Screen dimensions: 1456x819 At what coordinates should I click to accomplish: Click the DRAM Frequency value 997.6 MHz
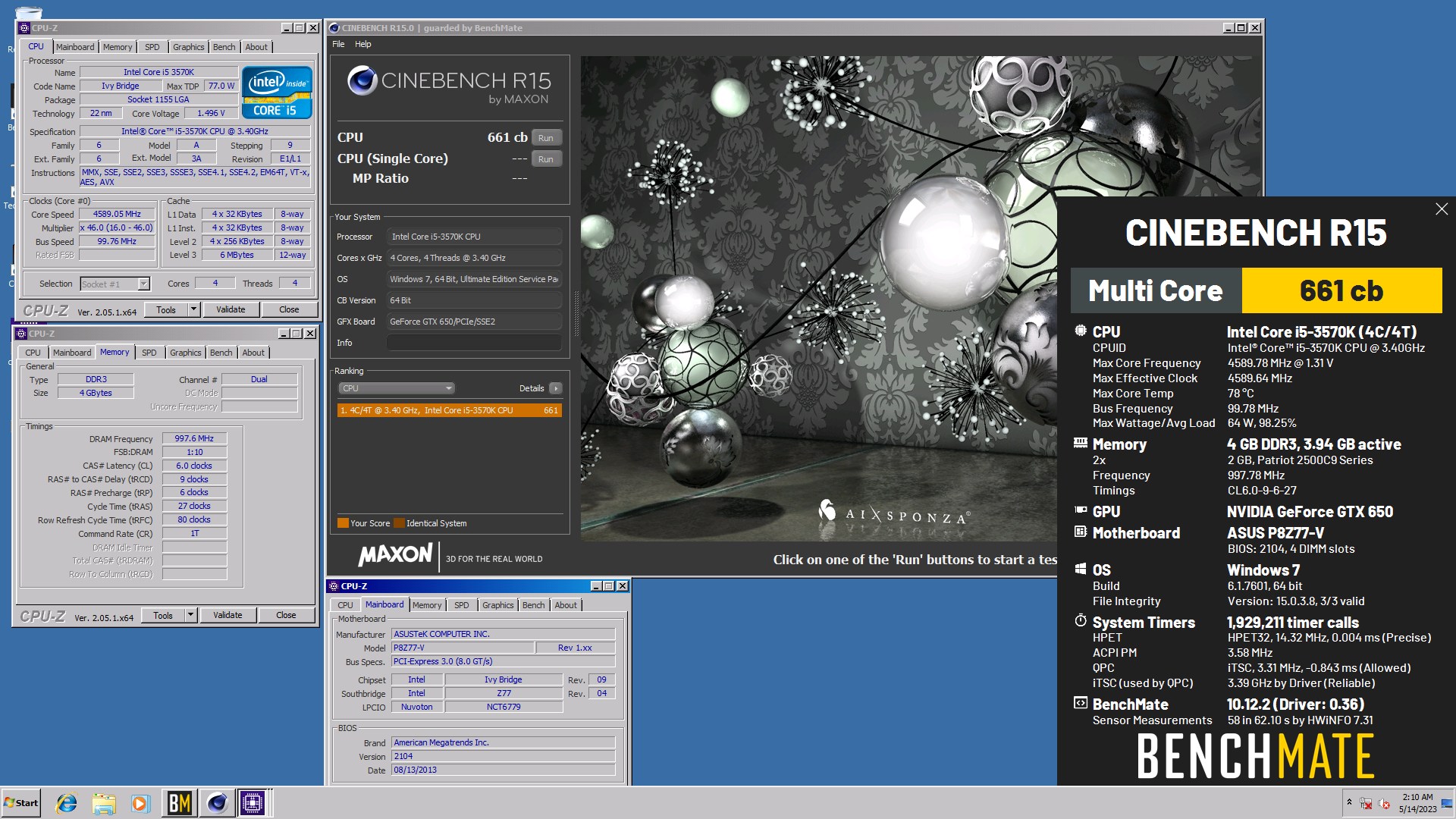[194, 438]
